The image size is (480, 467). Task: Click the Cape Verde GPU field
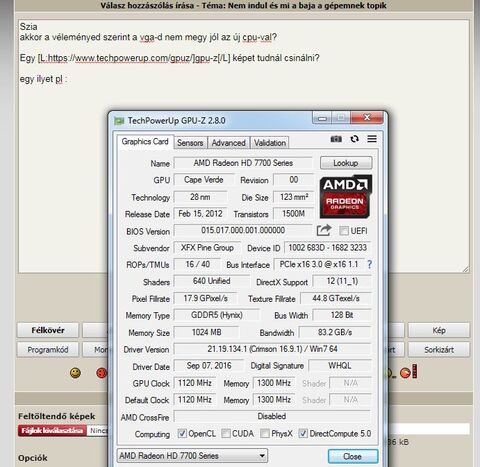[204, 180]
